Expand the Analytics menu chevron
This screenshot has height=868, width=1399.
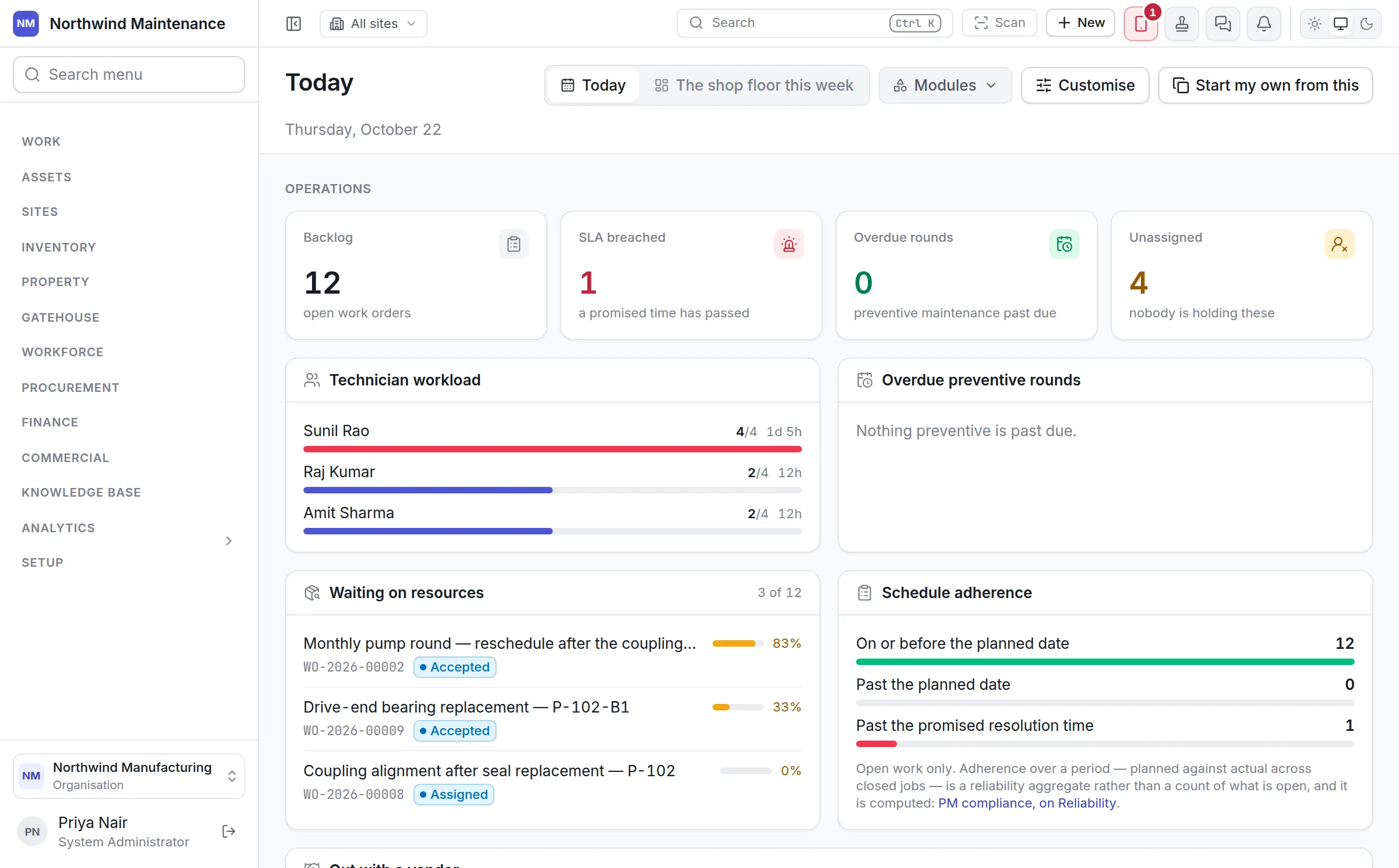228,541
